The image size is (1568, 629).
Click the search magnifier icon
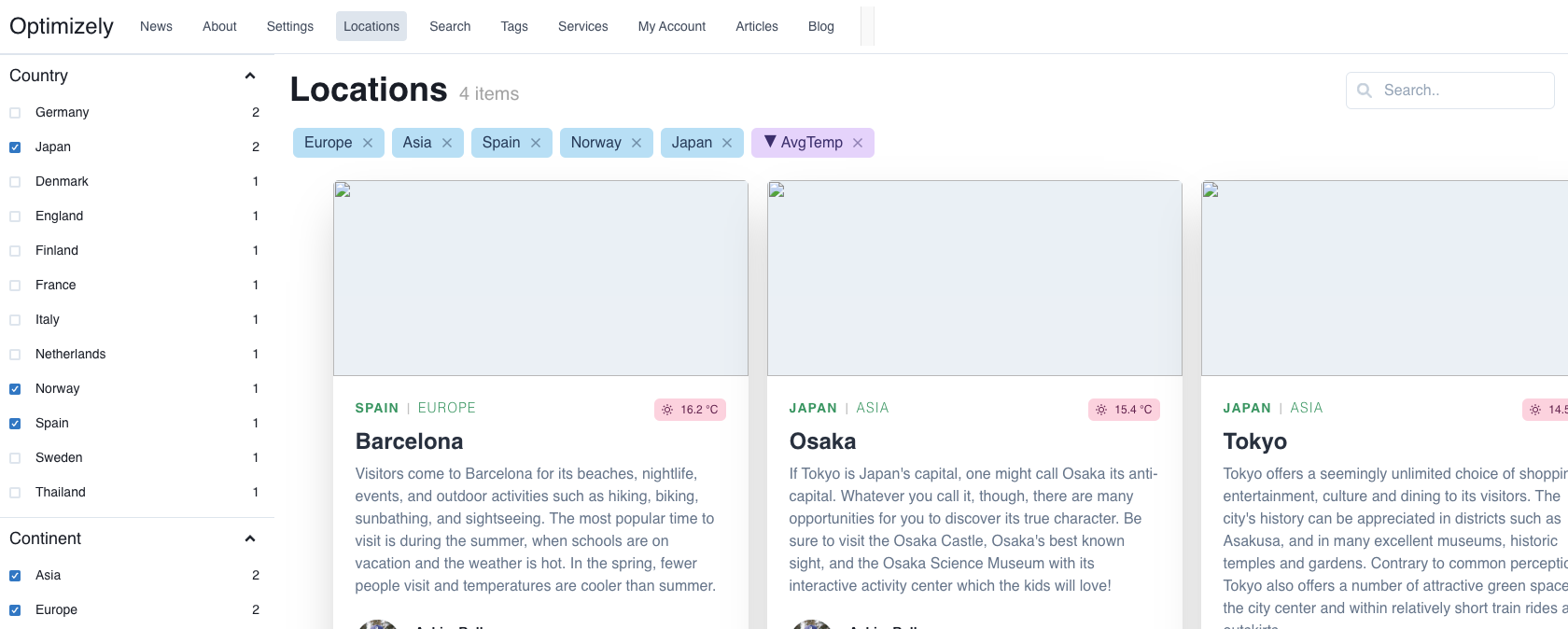[1365, 91]
